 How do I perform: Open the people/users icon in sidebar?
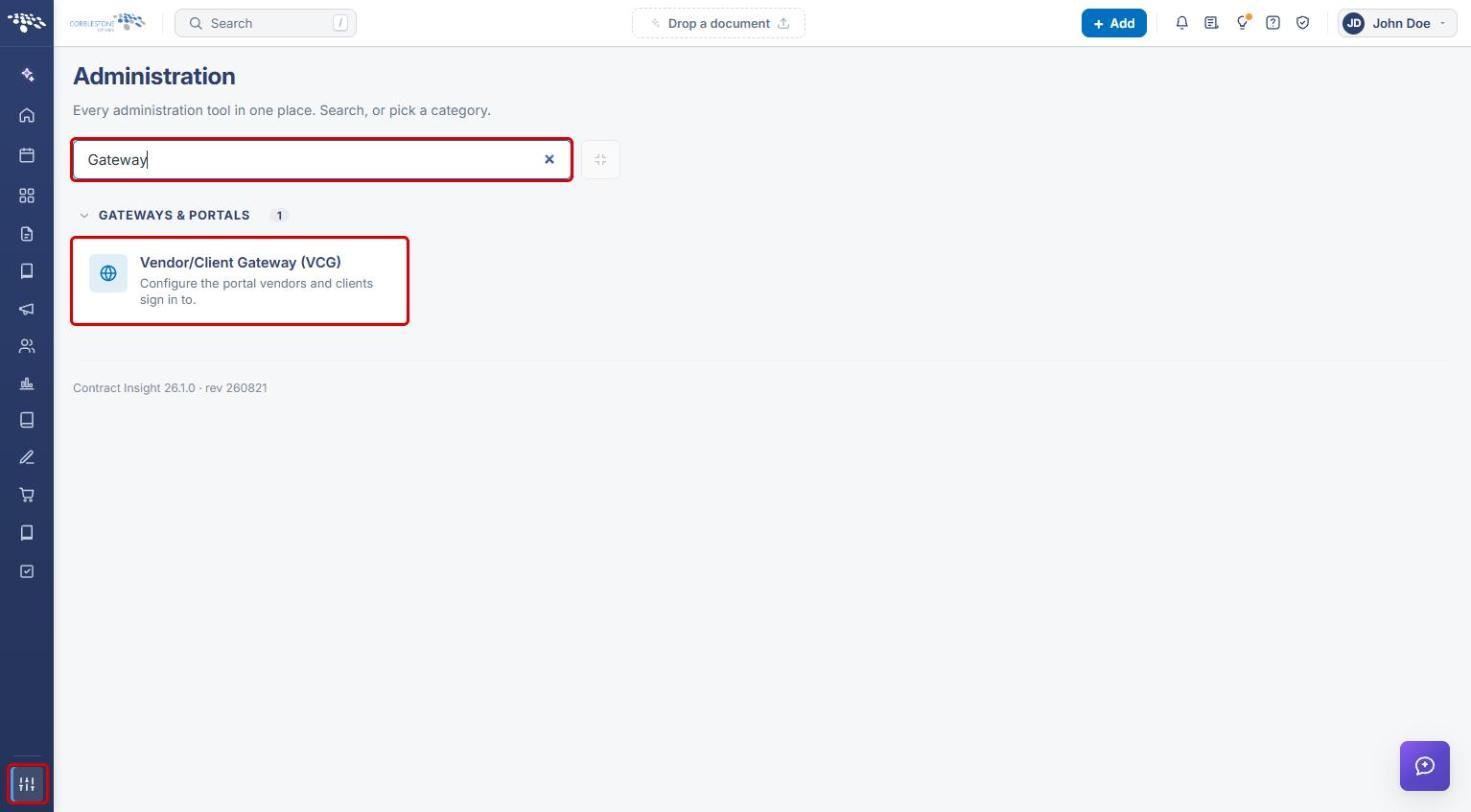coord(27,346)
